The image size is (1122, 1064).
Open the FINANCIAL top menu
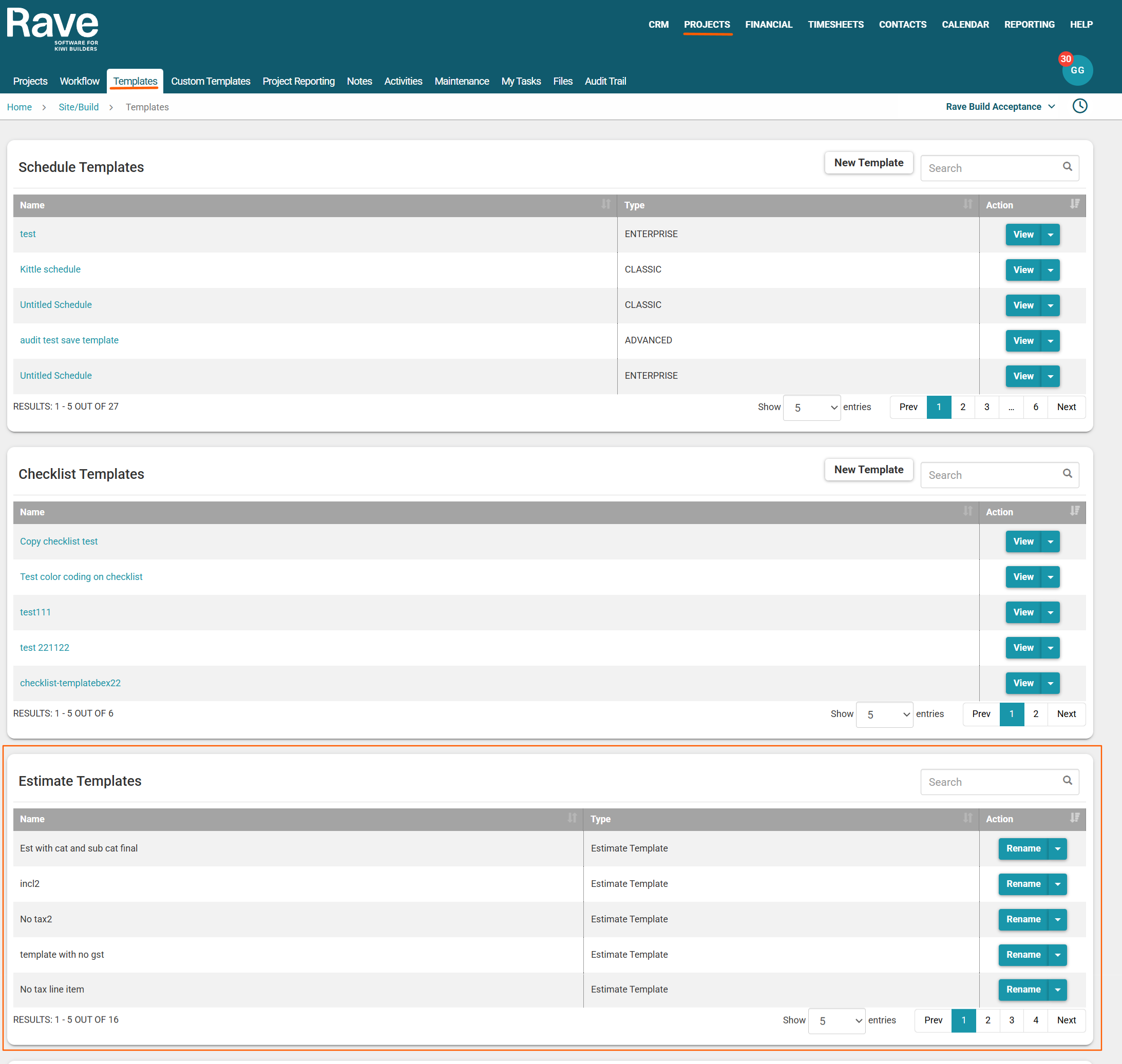click(x=768, y=25)
